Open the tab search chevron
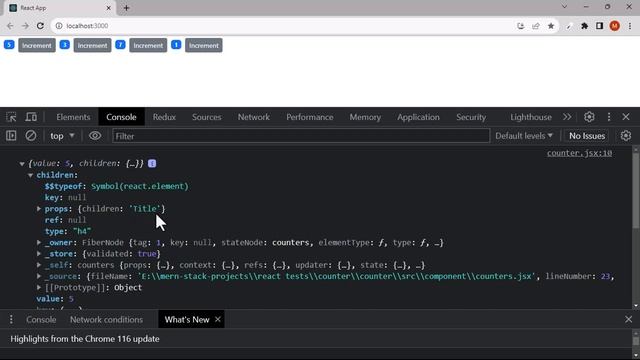The width and height of the screenshot is (640, 360). [x=564, y=7]
